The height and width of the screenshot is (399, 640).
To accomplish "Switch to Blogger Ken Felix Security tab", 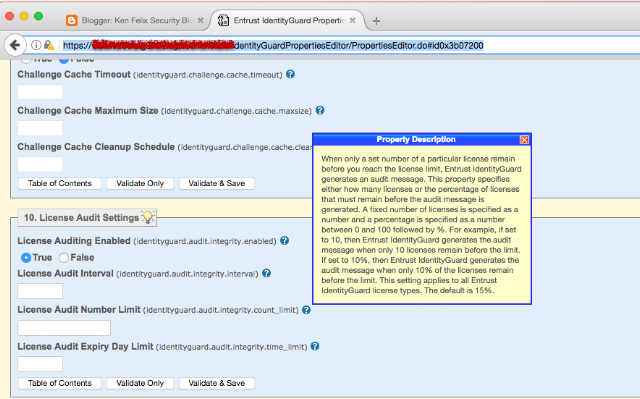I will 137,20.
